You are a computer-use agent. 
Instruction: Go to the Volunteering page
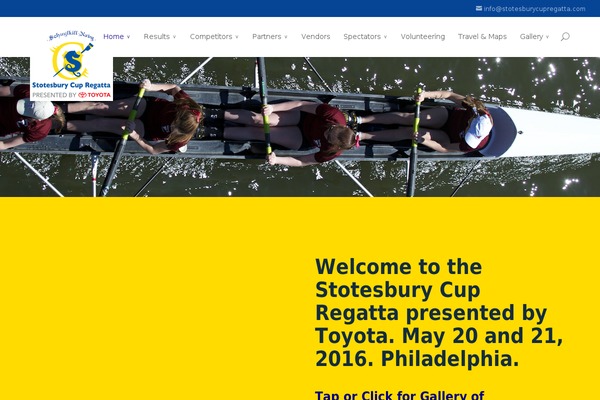point(423,37)
